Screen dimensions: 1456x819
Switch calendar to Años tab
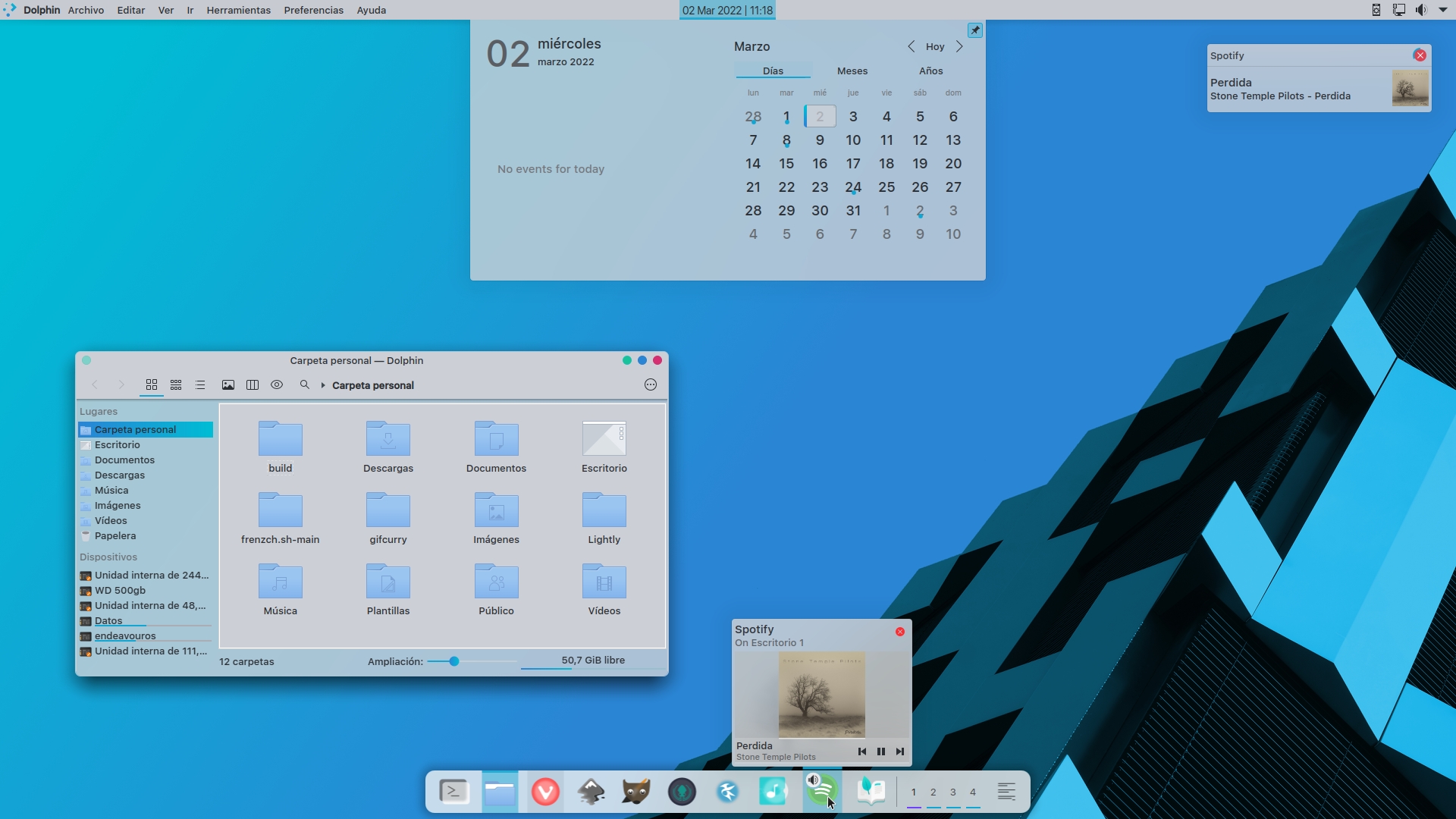[x=931, y=71]
